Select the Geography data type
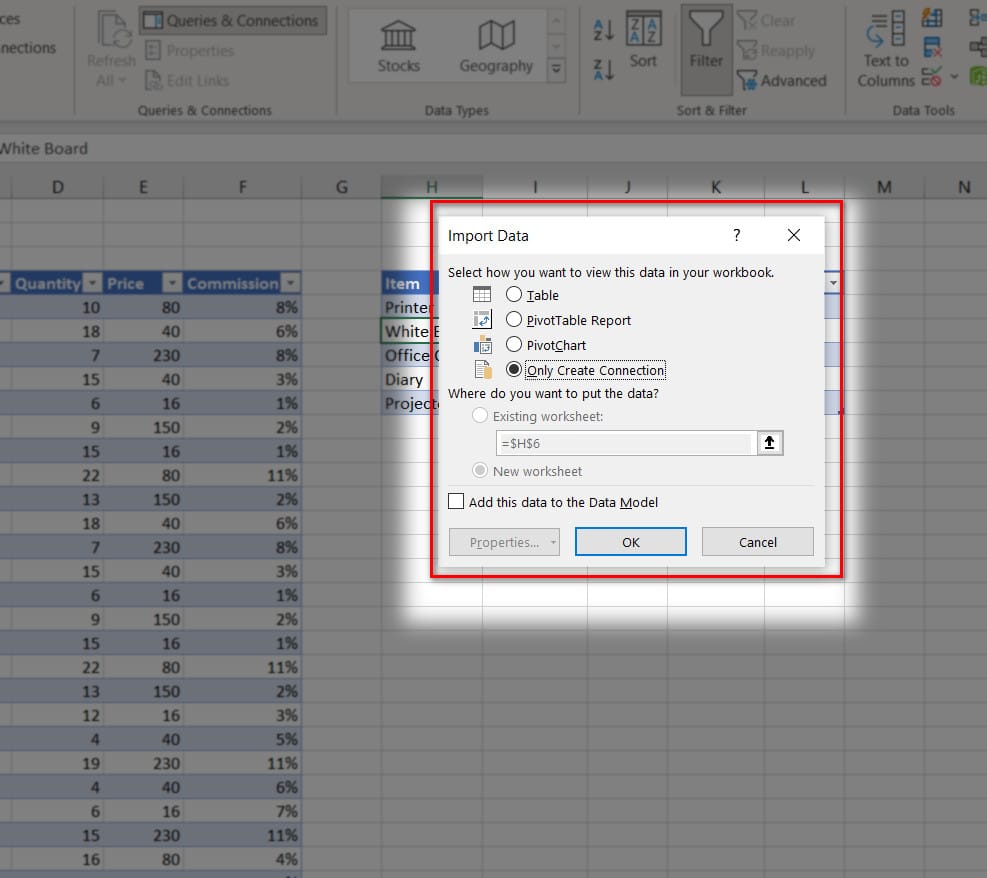Viewport: 987px width, 878px height. click(x=495, y=45)
